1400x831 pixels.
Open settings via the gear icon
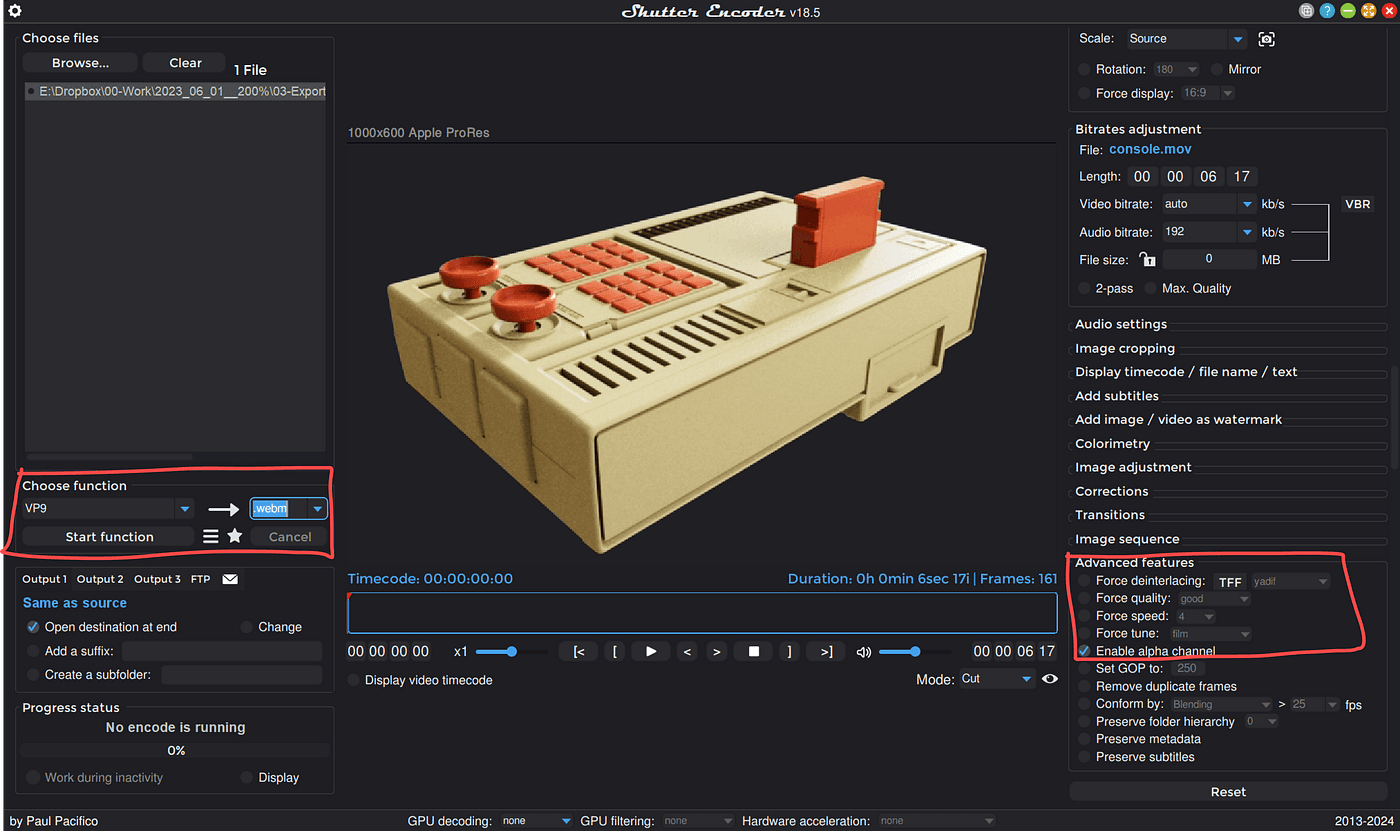click(x=14, y=11)
